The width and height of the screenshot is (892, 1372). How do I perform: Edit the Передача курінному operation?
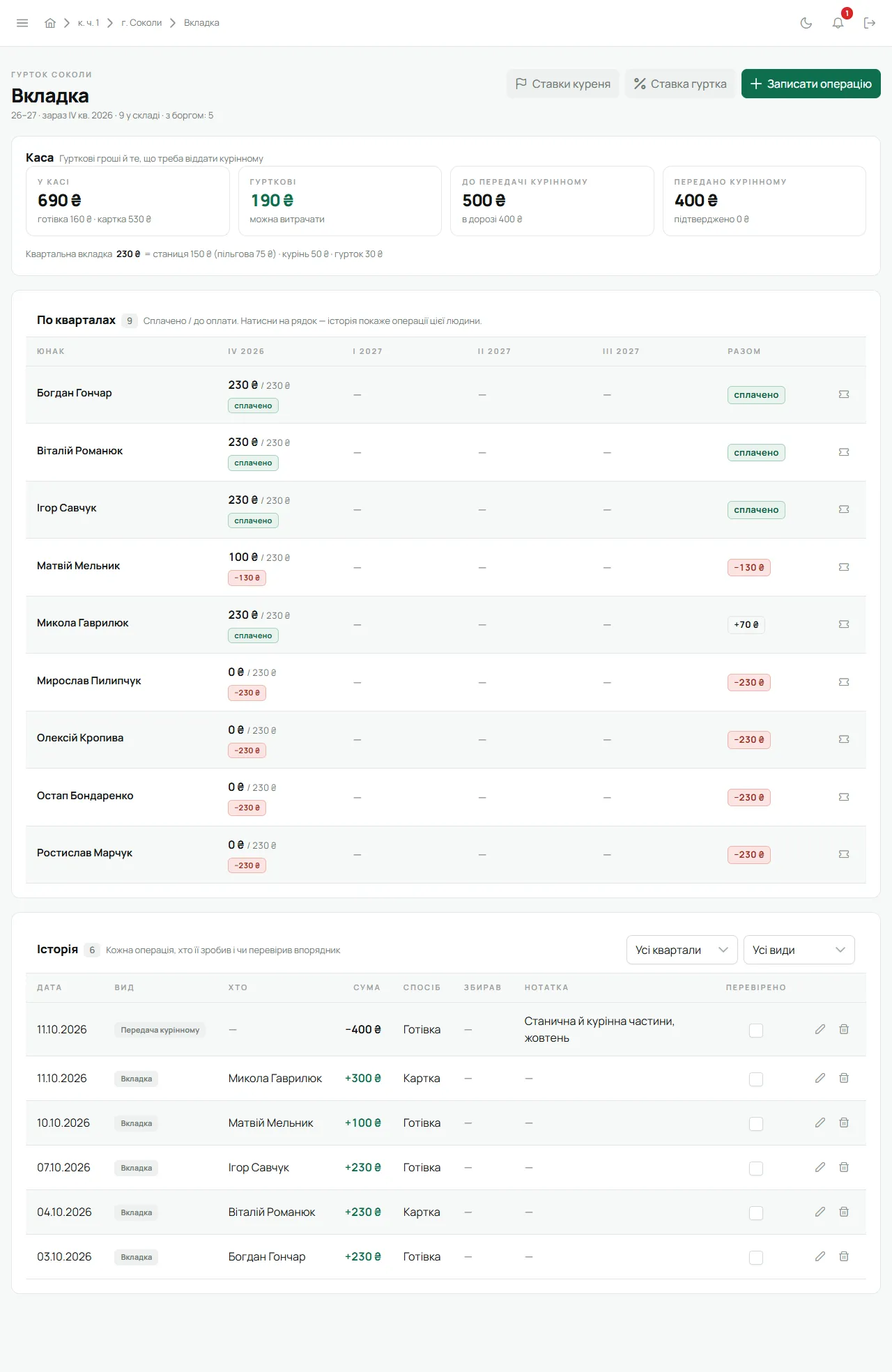820,1029
